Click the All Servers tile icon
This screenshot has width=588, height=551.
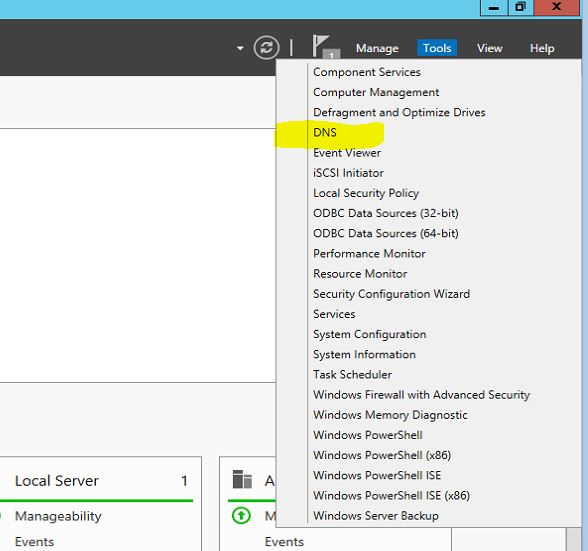[x=242, y=479]
